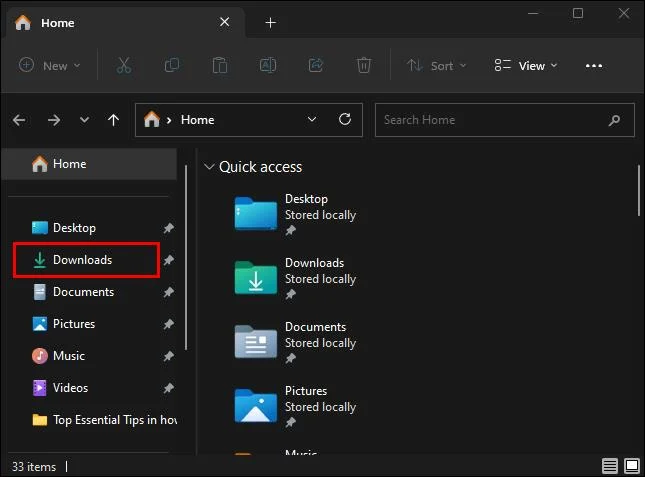Open a new tab with plus button

coord(270,23)
